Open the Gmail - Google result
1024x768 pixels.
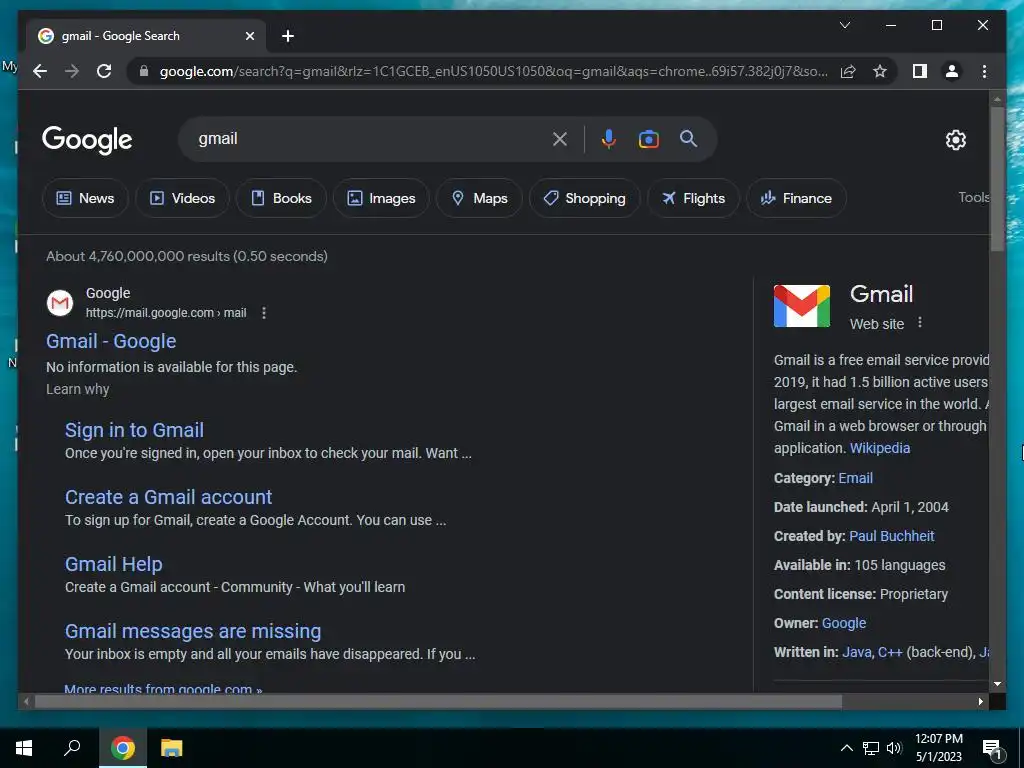tap(111, 341)
